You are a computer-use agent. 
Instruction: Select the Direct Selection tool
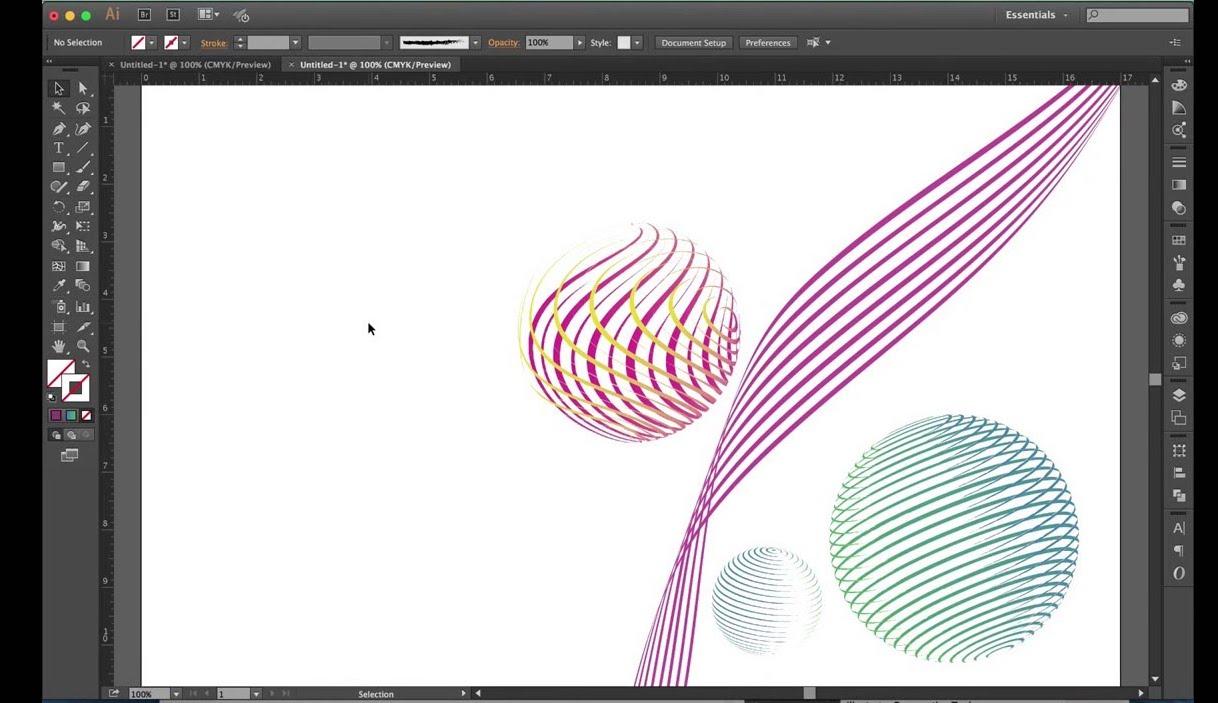(x=83, y=88)
